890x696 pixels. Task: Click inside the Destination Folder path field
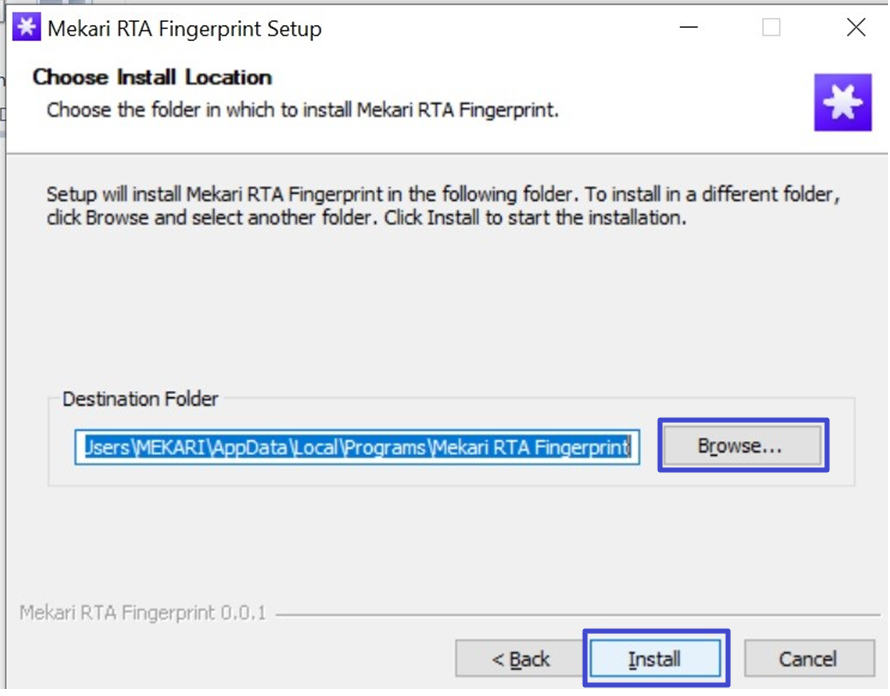point(357,447)
